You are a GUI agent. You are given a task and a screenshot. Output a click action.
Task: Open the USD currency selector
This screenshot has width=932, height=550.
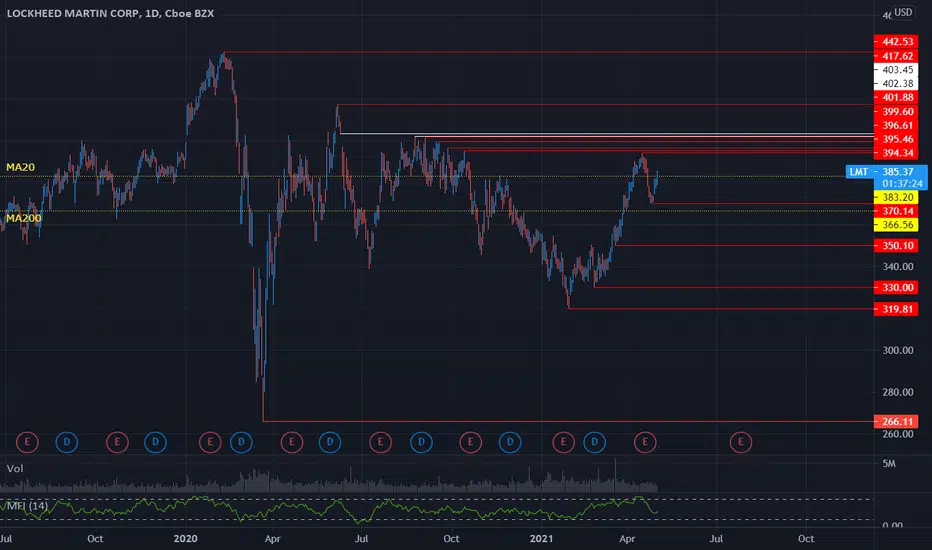pos(903,12)
